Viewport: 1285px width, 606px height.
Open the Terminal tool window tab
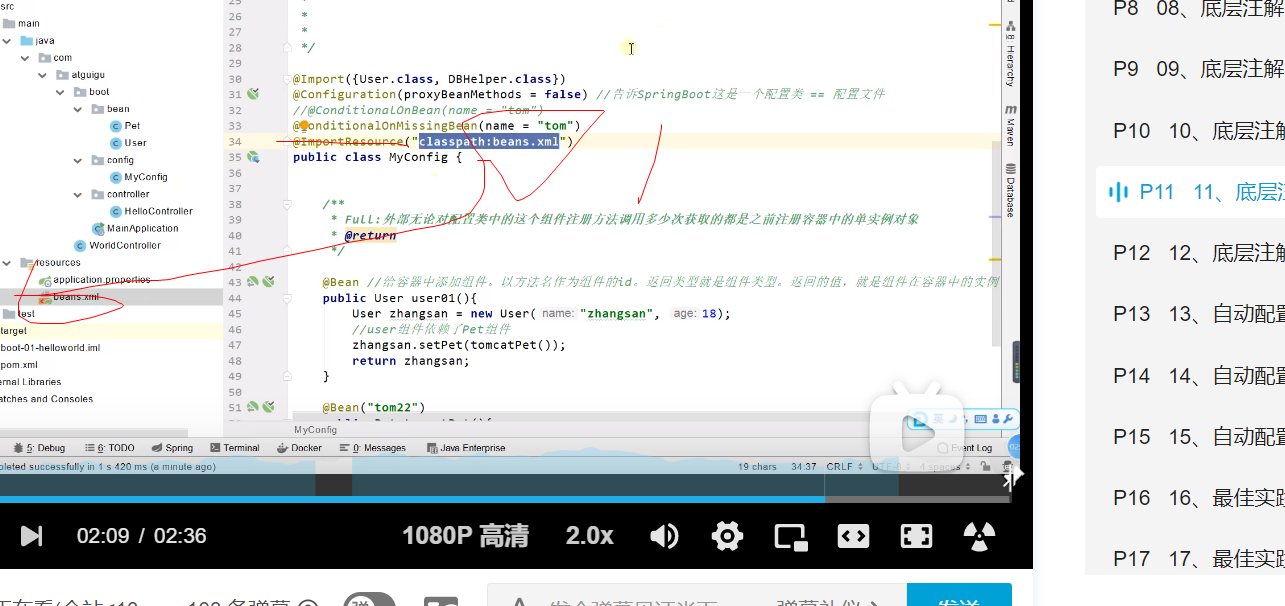235,448
